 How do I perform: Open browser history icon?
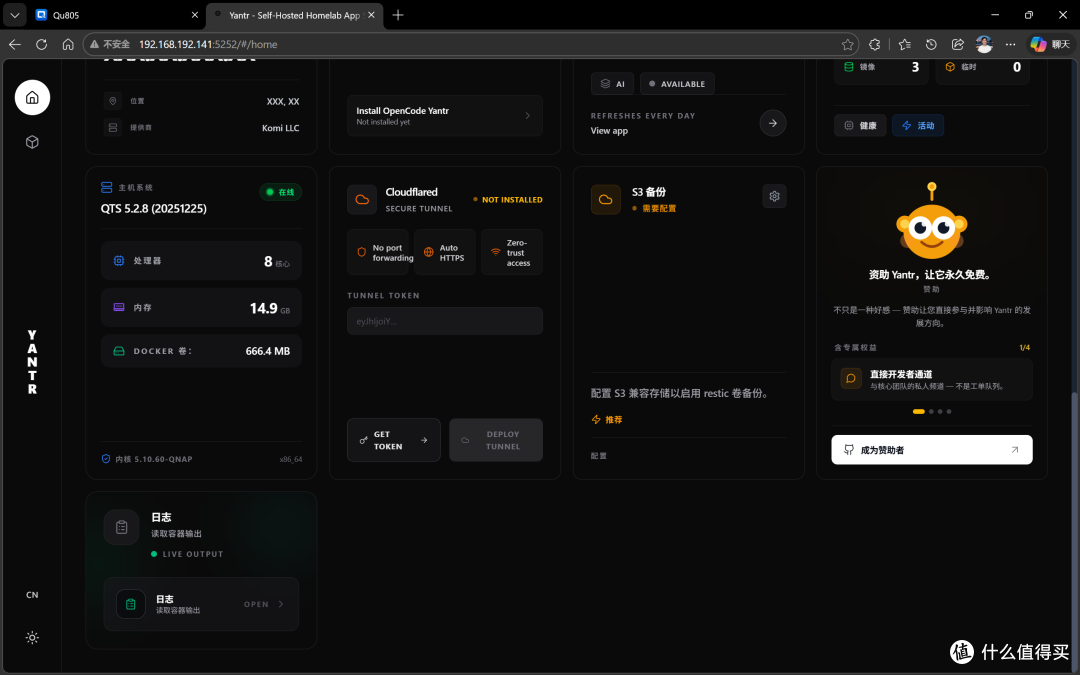coord(931,44)
